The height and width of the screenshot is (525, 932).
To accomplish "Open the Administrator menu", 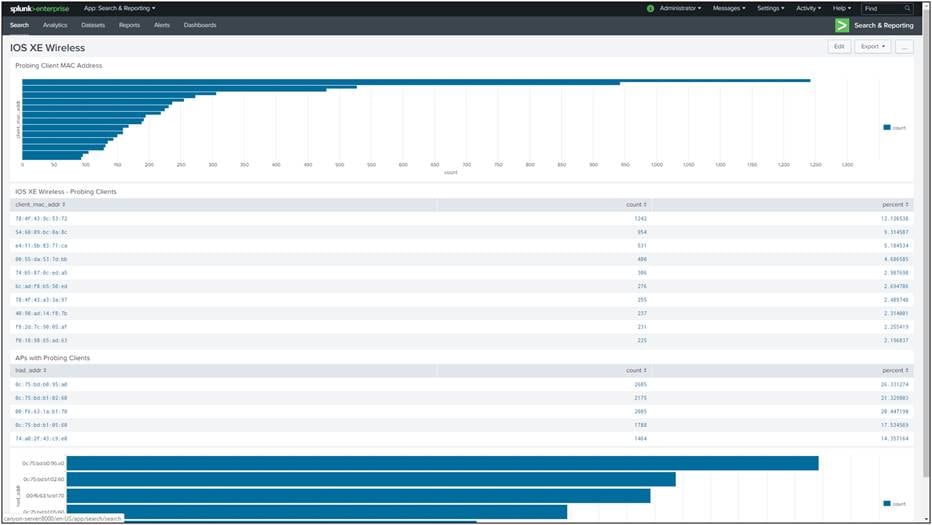I will [x=680, y=8].
